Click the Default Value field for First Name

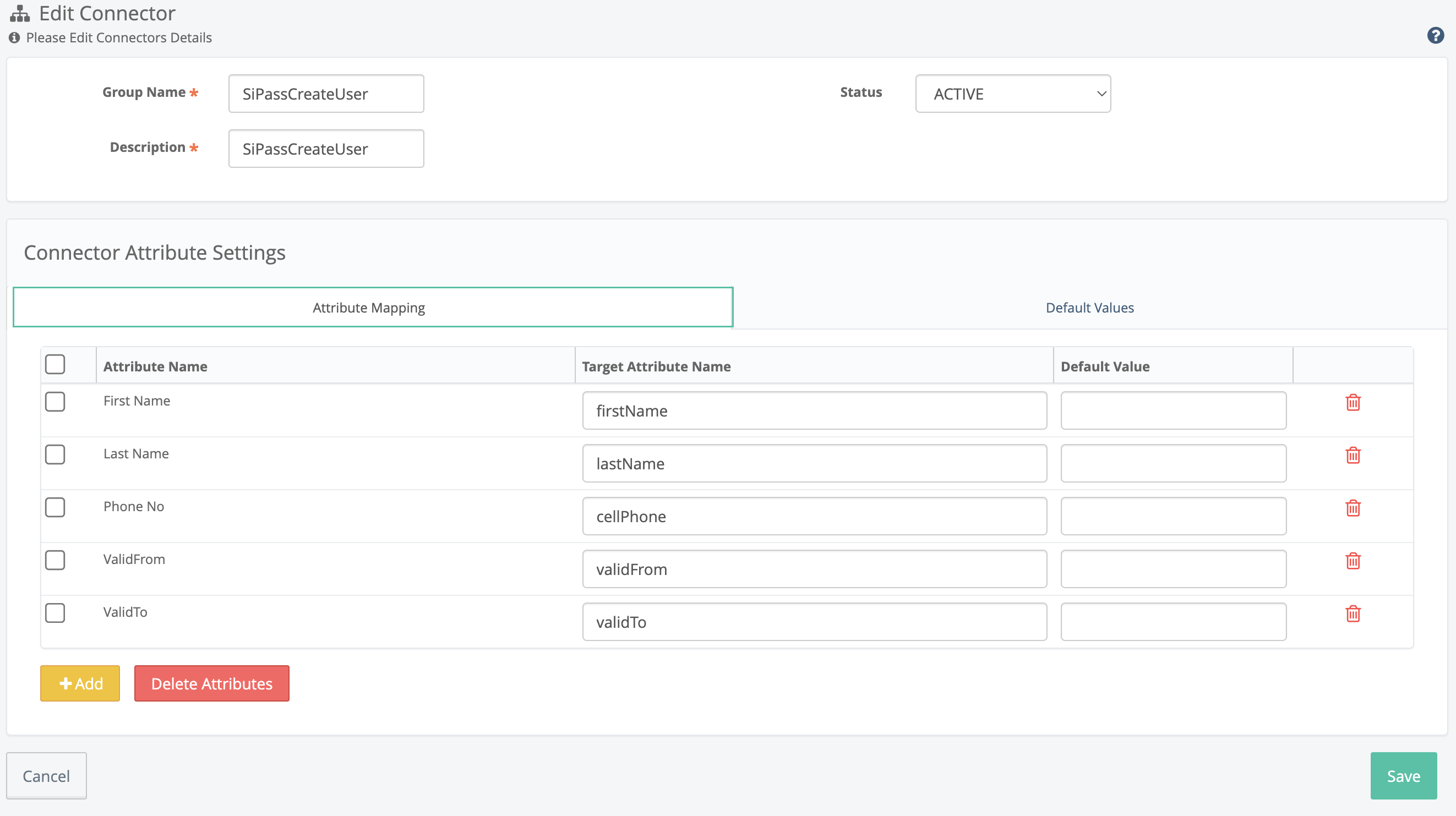click(1174, 410)
